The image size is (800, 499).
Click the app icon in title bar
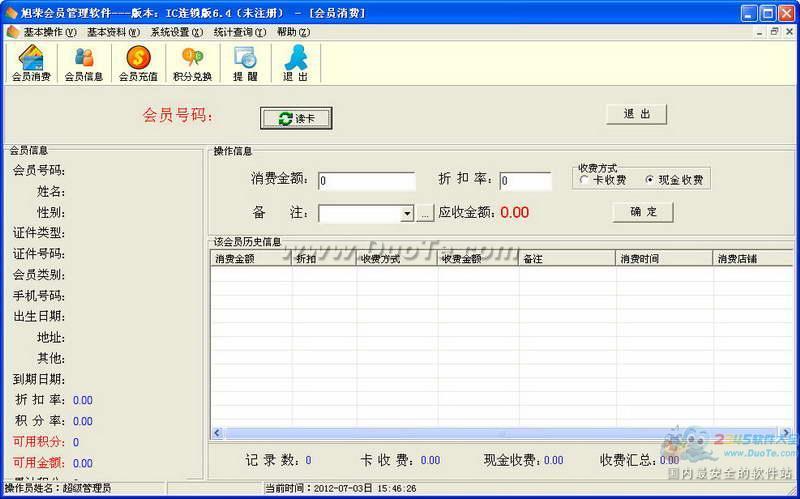point(11,13)
